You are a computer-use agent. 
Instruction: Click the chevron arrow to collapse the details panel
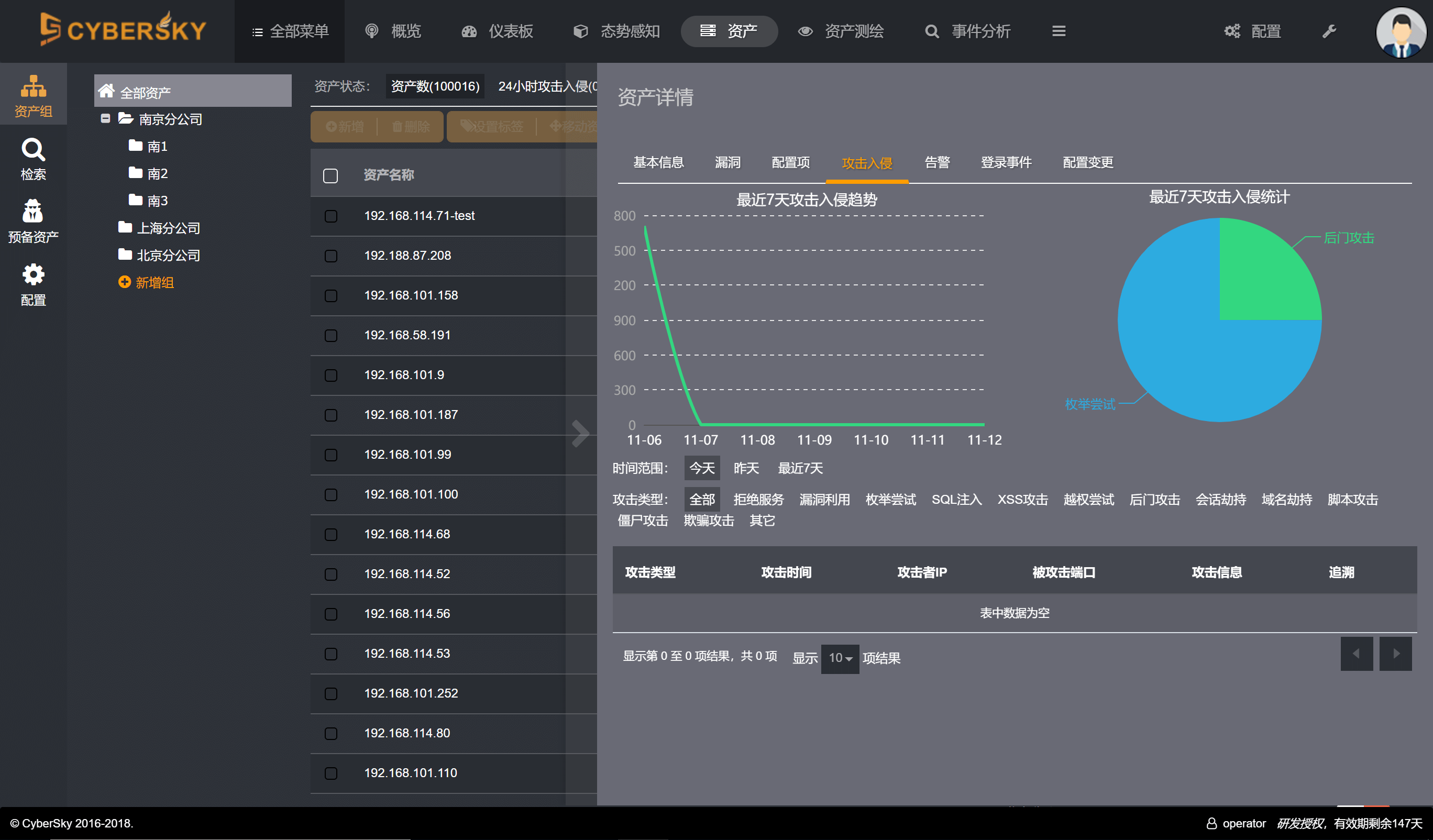[580, 434]
